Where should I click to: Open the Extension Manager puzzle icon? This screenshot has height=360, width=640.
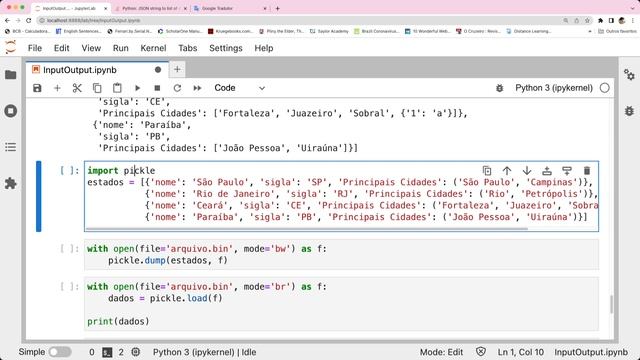click(x=11, y=183)
